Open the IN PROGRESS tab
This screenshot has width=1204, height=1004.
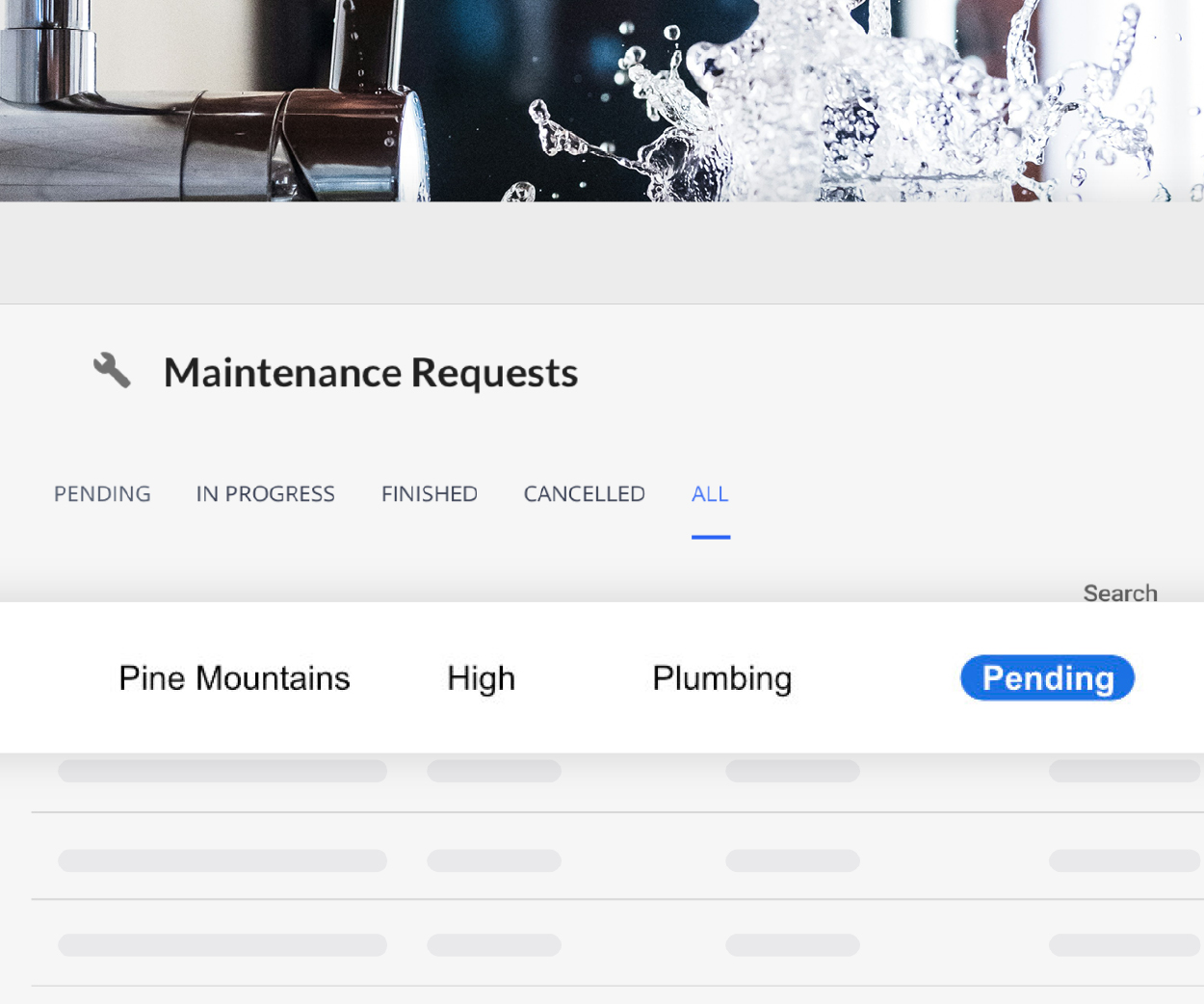pyautogui.click(x=265, y=494)
